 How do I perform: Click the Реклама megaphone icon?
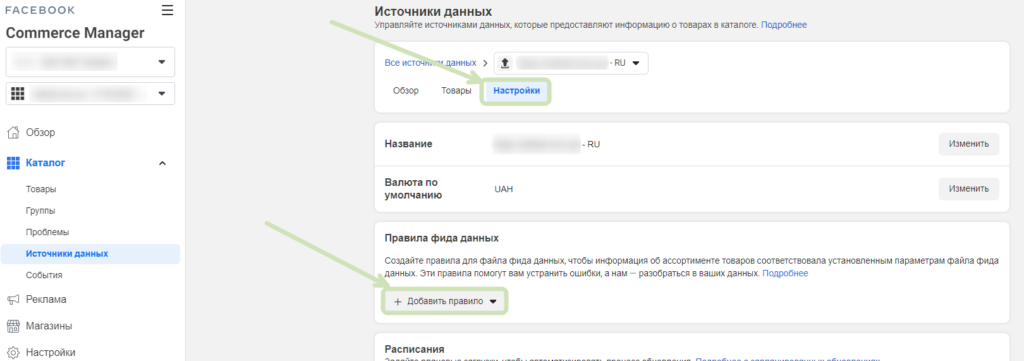point(13,300)
